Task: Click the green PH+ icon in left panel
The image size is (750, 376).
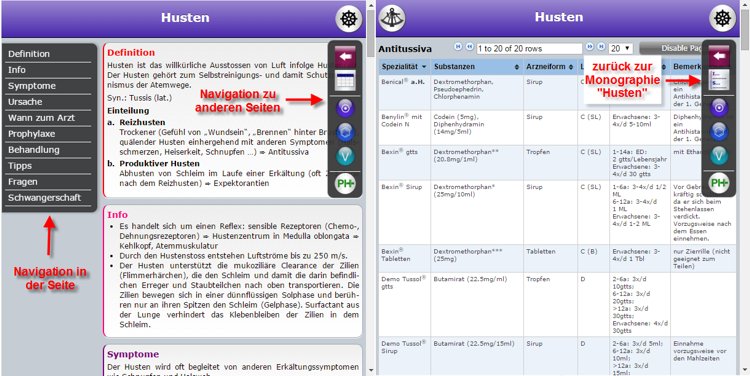Action: click(344, 184)
